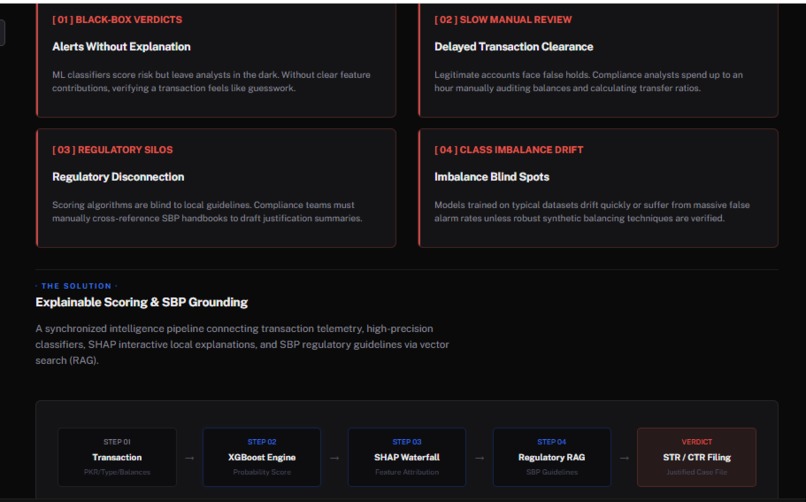Viewport: 806px width, 502px height.
Task: Click the Step 01 Transaction pipeline card
Action: [117, 457]
